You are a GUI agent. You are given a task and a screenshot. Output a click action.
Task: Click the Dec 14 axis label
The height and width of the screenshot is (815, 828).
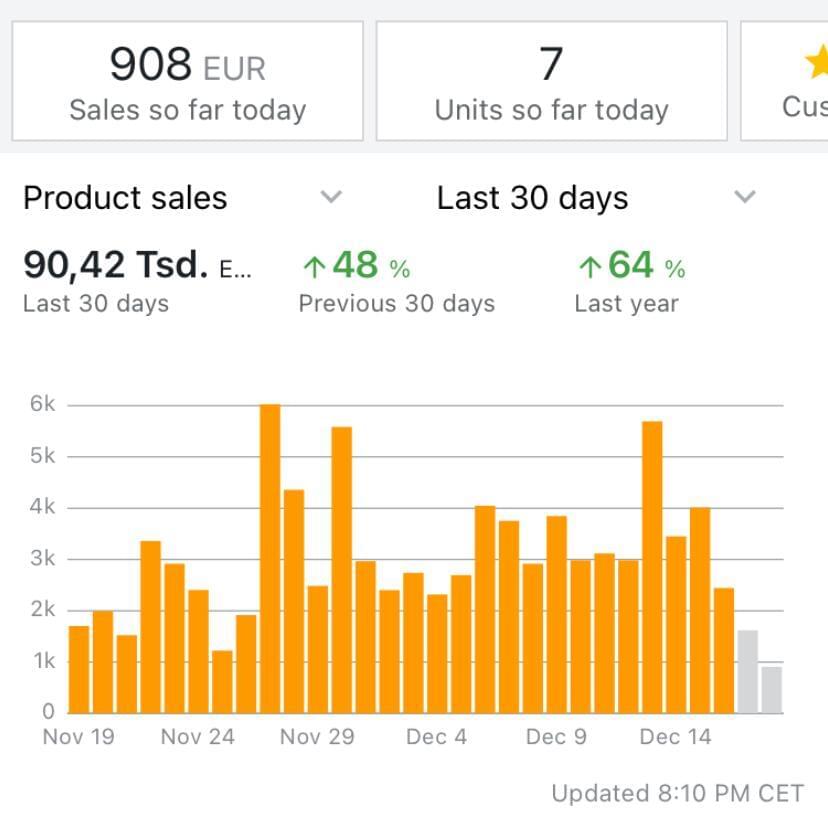click(x=675, y=737)
